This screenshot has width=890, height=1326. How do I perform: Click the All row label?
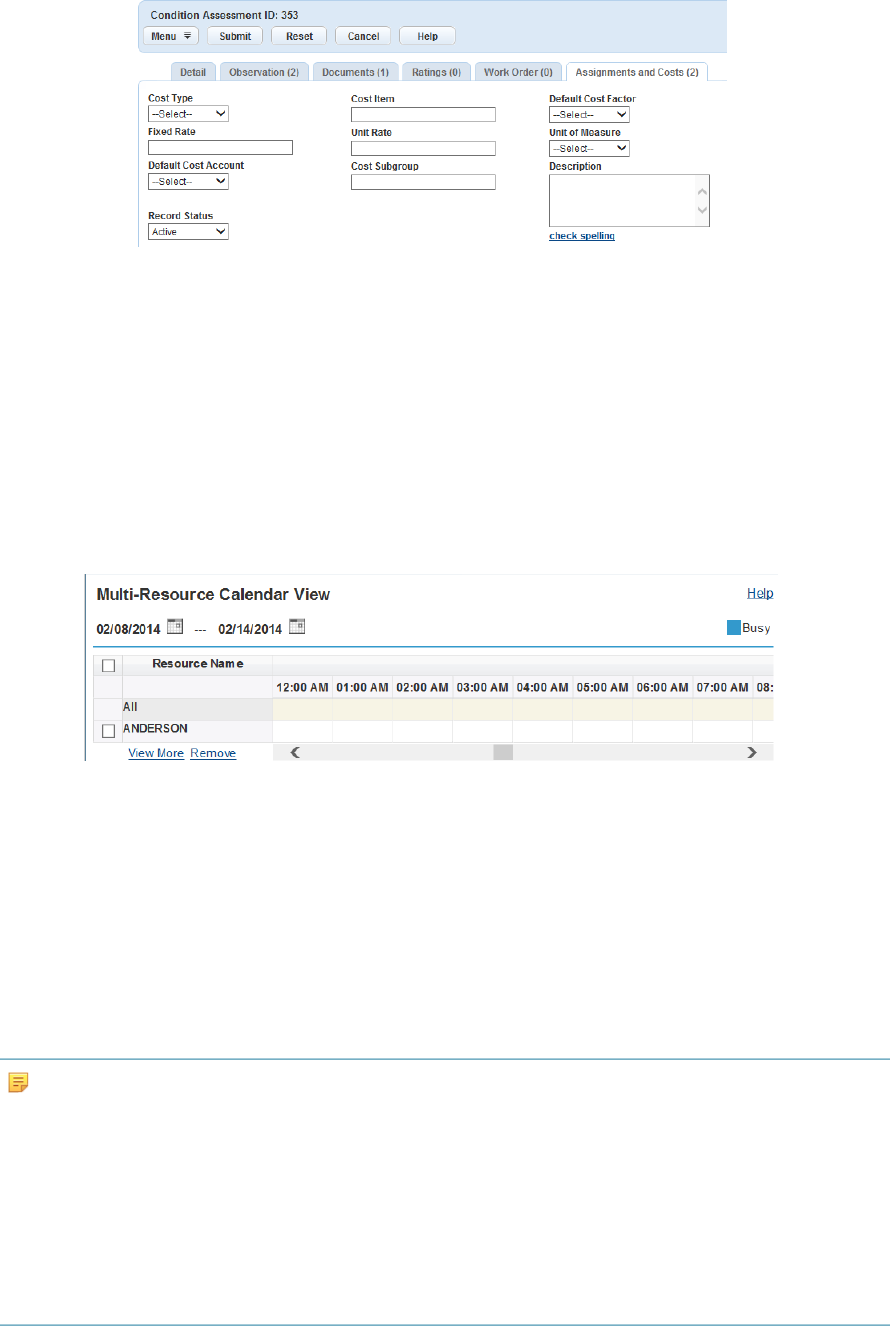130,706
